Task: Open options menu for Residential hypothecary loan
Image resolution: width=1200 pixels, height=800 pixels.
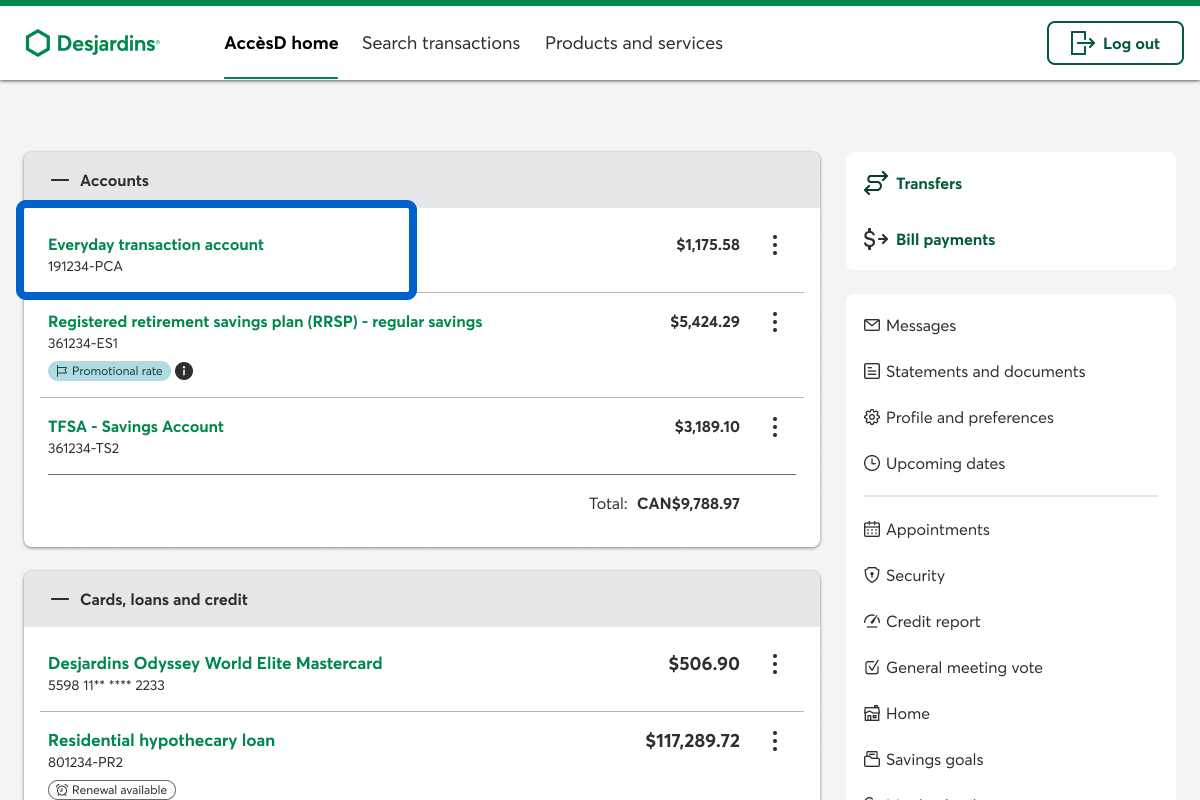Action: [775, 741]
